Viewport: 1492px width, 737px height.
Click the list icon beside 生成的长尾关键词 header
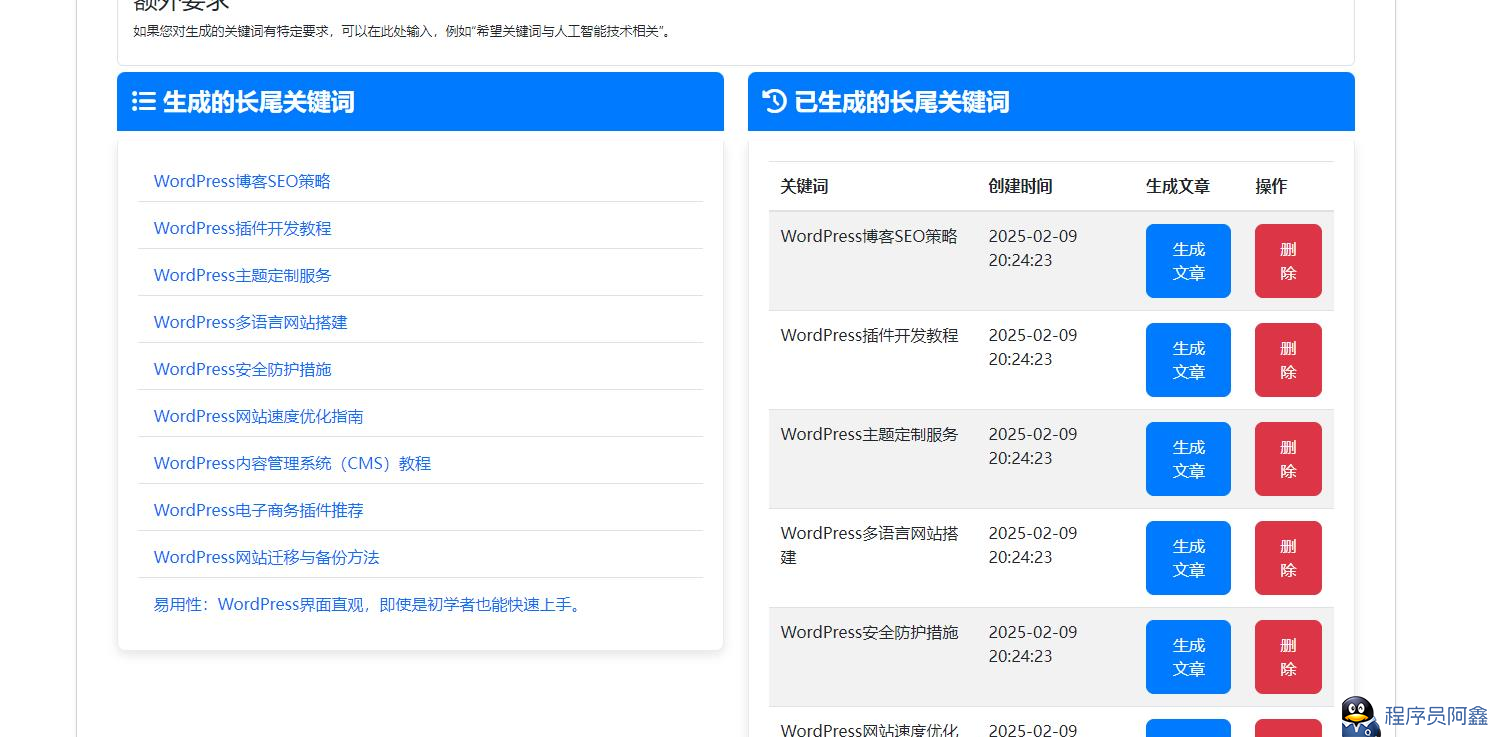[x=144, y=101]
